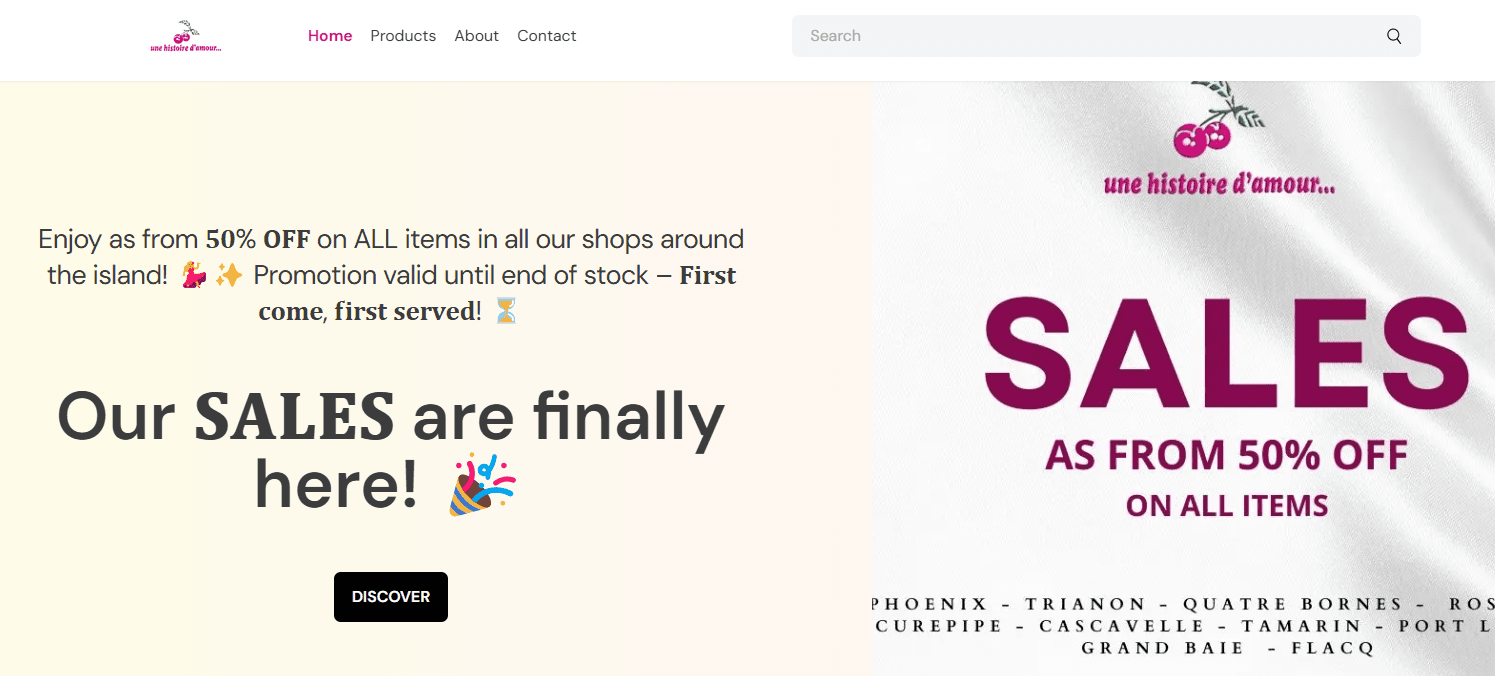
Task: Click the Our SALES are finally here heading
Action: pyautogui.click(x=391, y=450)
